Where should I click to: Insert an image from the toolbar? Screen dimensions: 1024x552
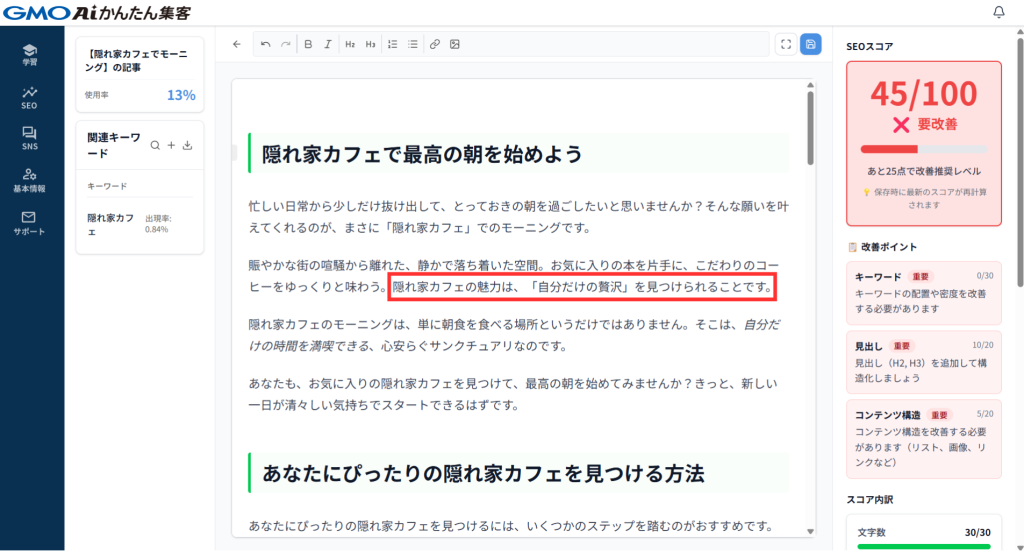(455, 44)
